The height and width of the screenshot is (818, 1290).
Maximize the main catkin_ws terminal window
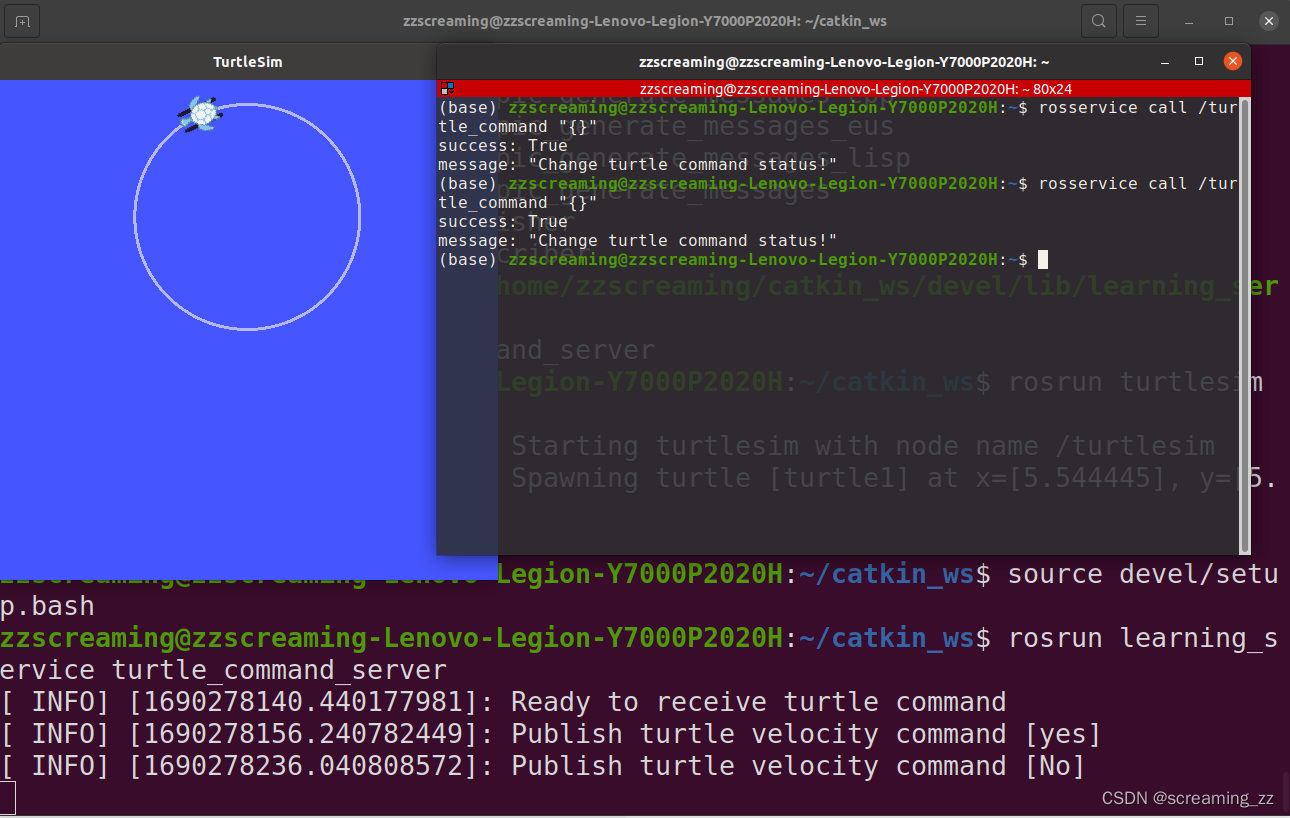click(x=1229, y=21)
